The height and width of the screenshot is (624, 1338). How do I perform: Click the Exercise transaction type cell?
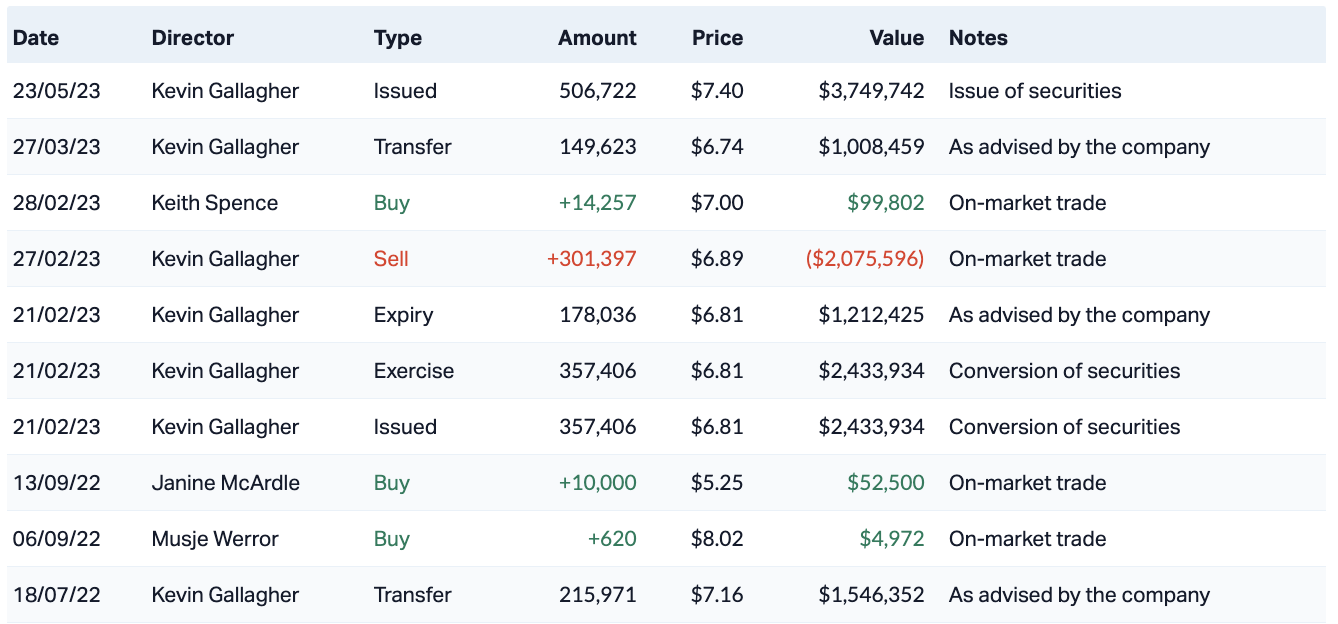coord(413,371)
